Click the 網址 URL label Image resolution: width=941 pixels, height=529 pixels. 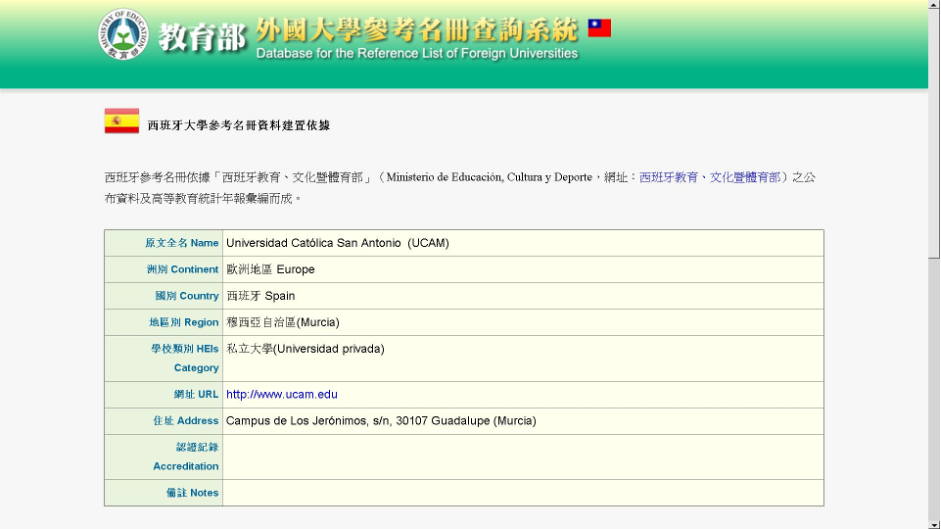coord(196,394)
